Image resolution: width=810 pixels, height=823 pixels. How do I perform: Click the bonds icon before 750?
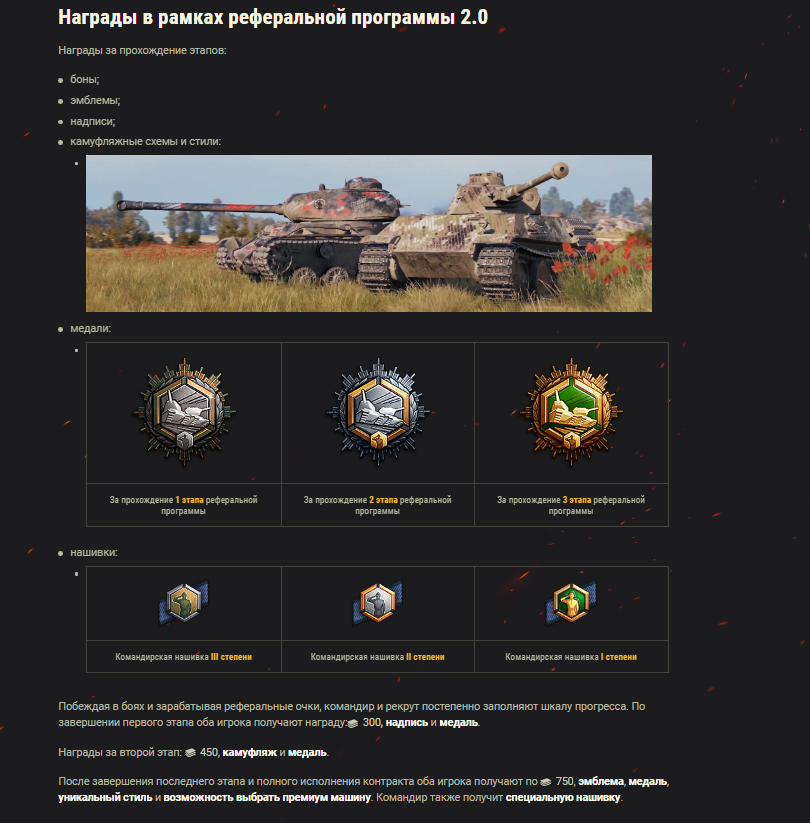click(x=546, y=782)
